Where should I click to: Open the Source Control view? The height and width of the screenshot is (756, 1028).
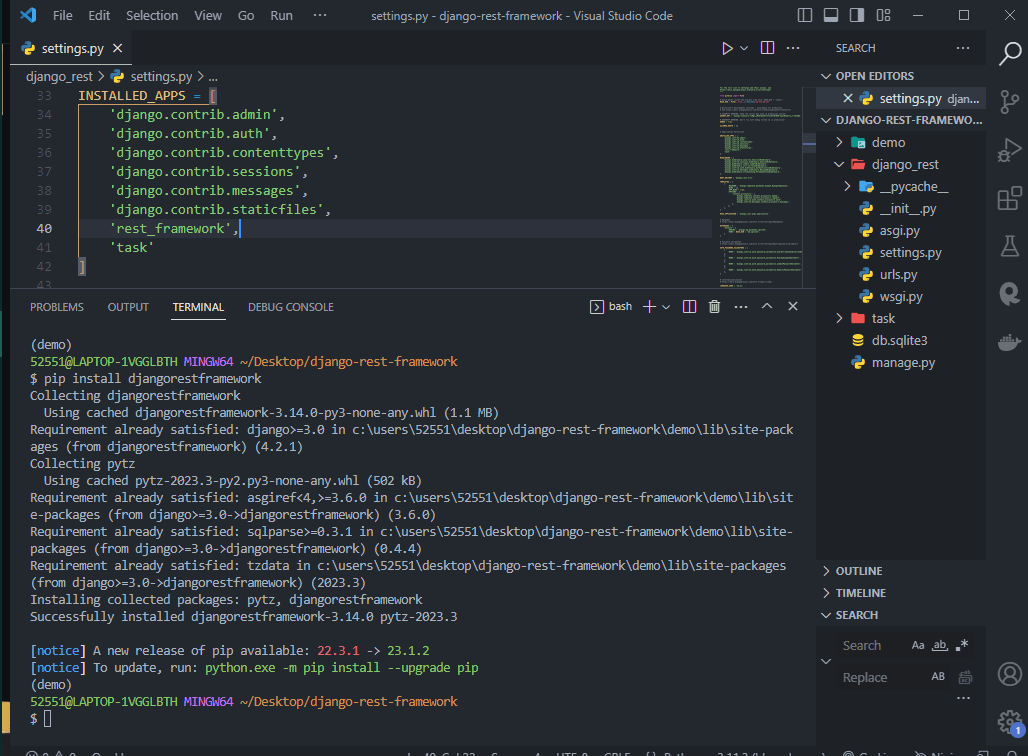click(x=1010, y=102)
